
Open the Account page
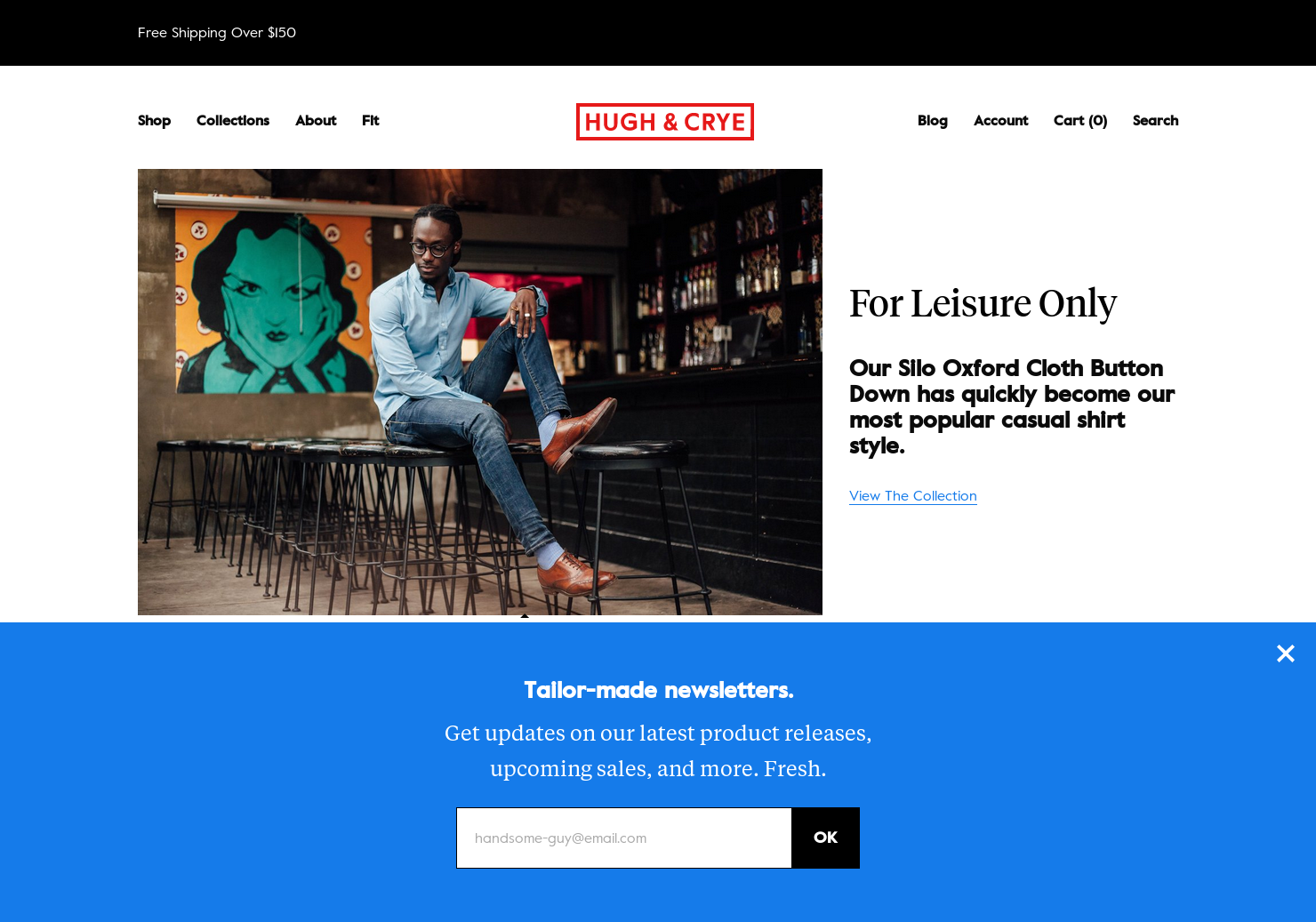pos(1000,121)
